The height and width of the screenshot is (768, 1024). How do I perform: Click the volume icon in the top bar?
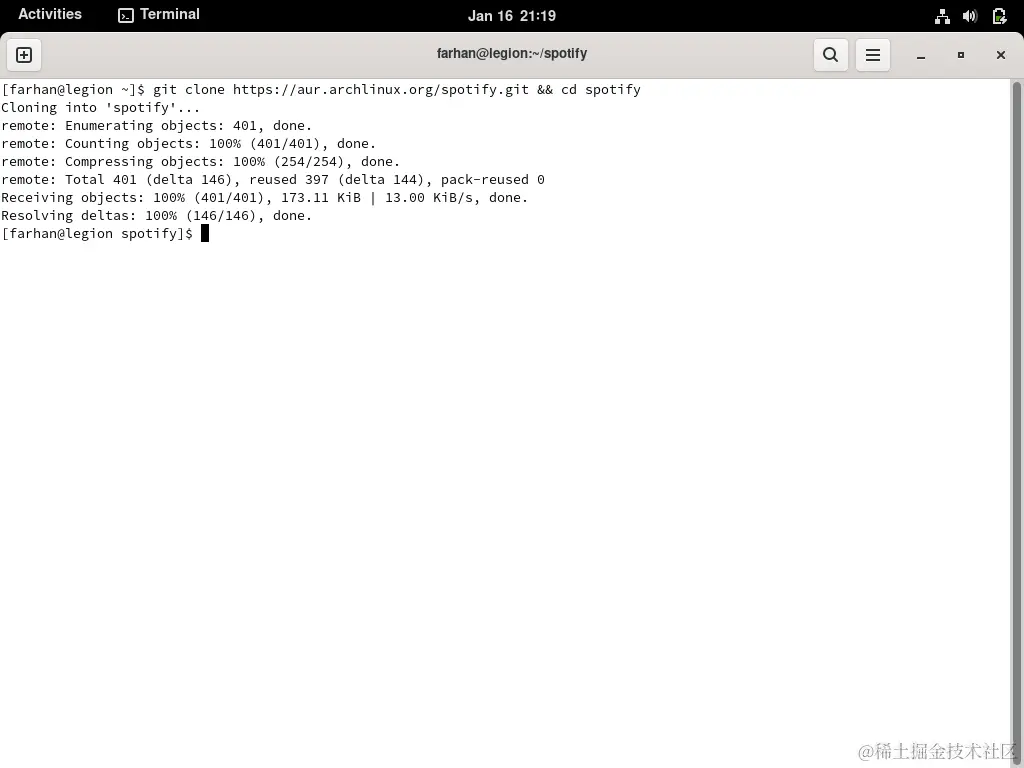pos(970,15)
